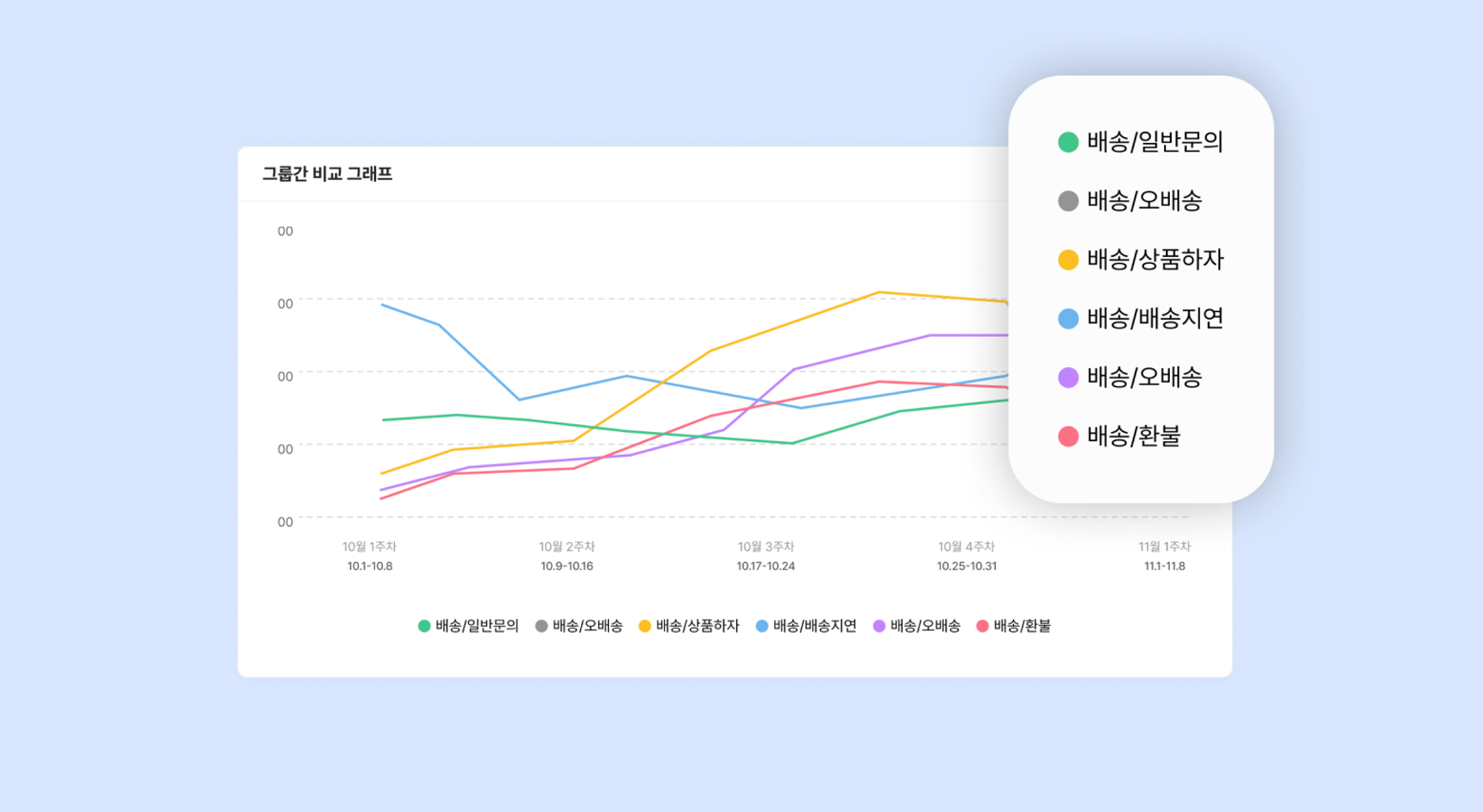Hide 배송/환불 series via bottom chart legend
Image resolution: width=1483 pixels, height=812 pixels.
click(x=1014, y=626)
